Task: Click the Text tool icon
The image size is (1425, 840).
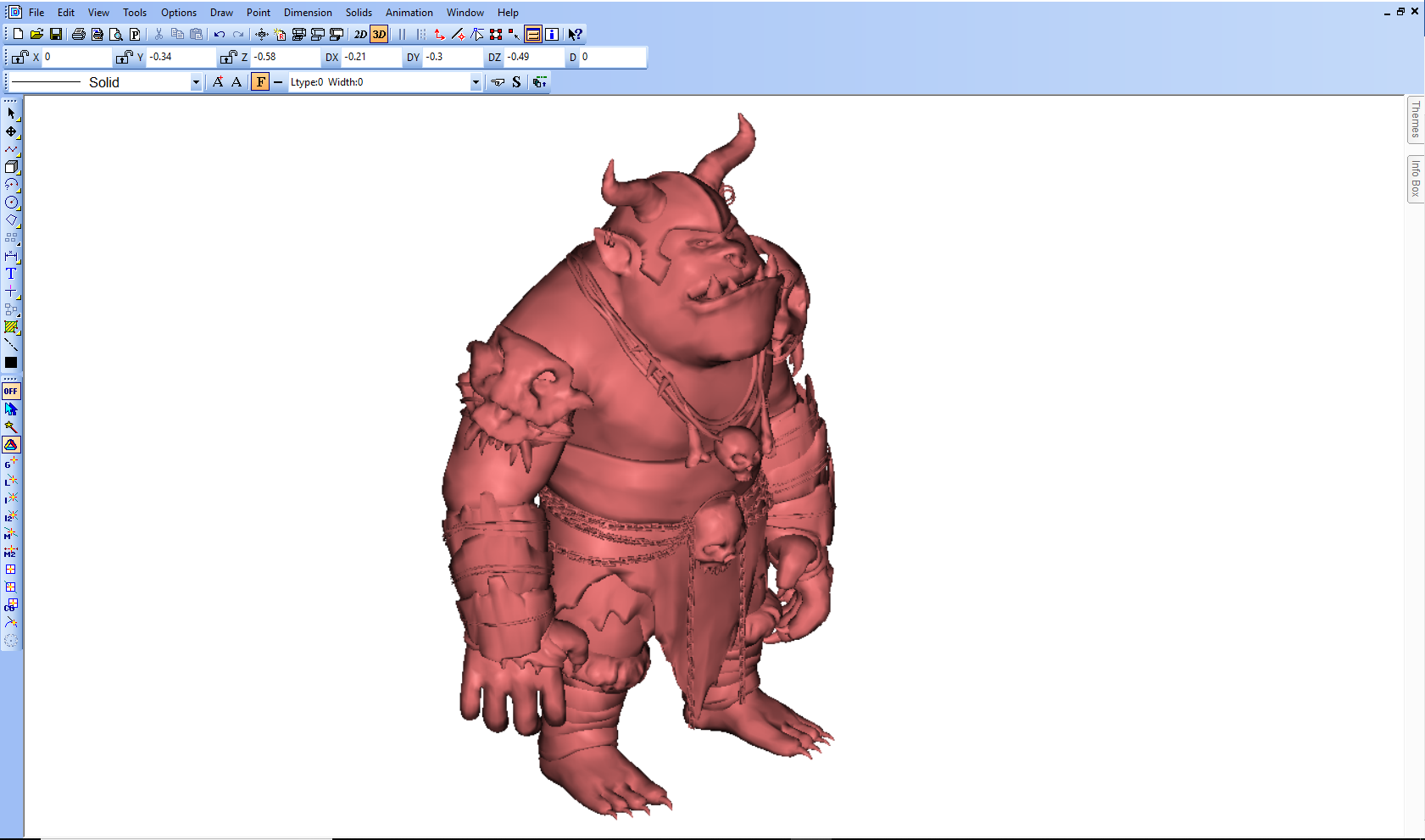Action: (x=11, y=274)
